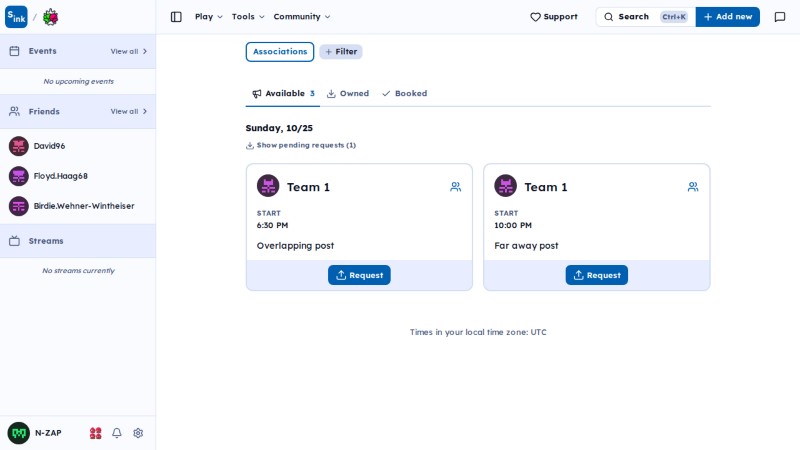
Task: Click the colorful splat site icon
Action: coord(51,17)
